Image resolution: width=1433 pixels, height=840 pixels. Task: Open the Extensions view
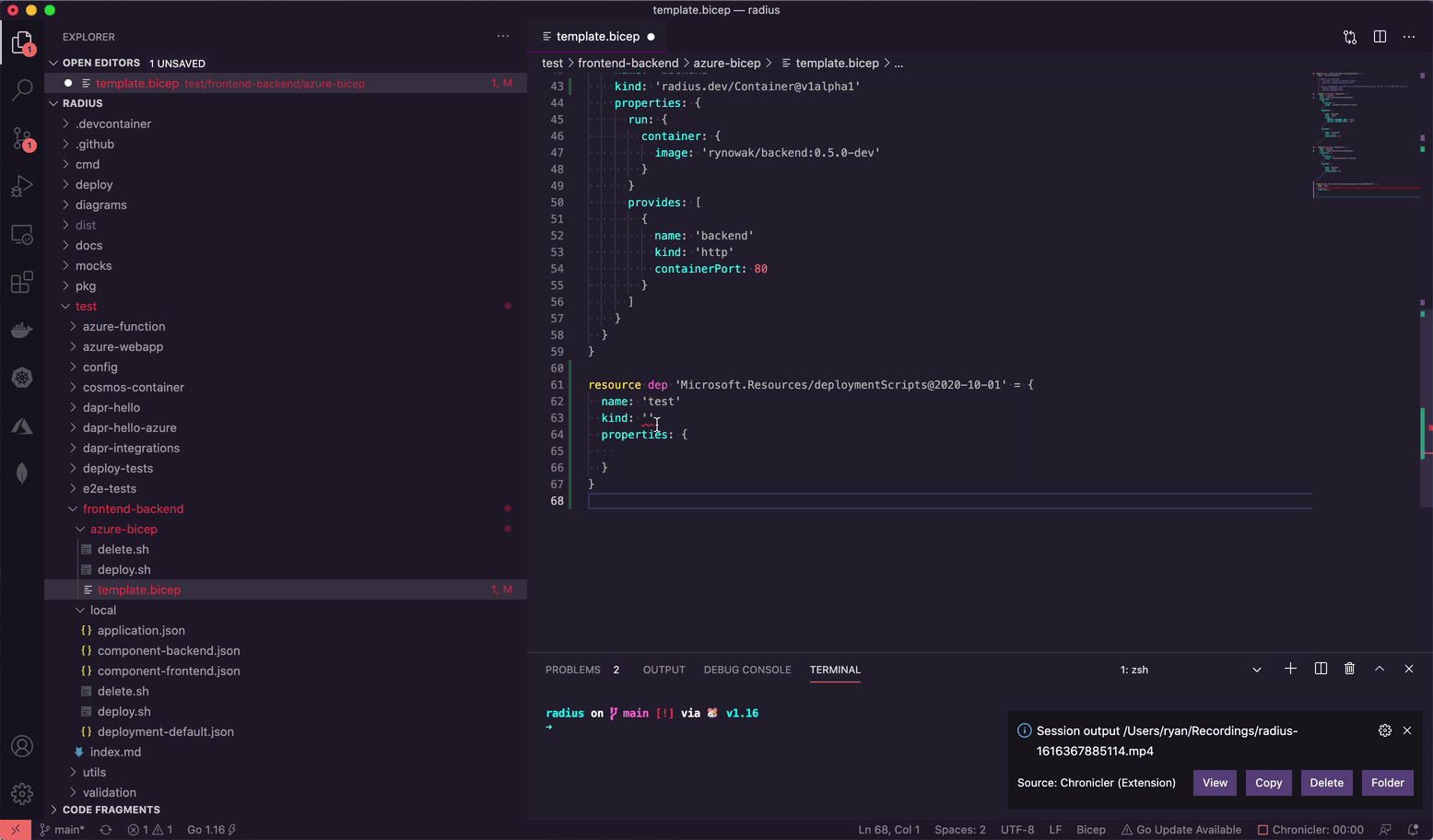click(x=22, y=282)
